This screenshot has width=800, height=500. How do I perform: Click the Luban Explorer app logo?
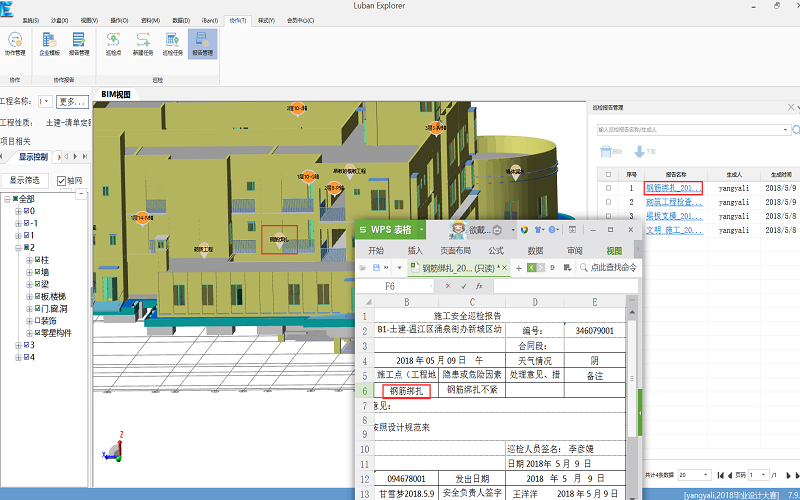coord(6,8)
